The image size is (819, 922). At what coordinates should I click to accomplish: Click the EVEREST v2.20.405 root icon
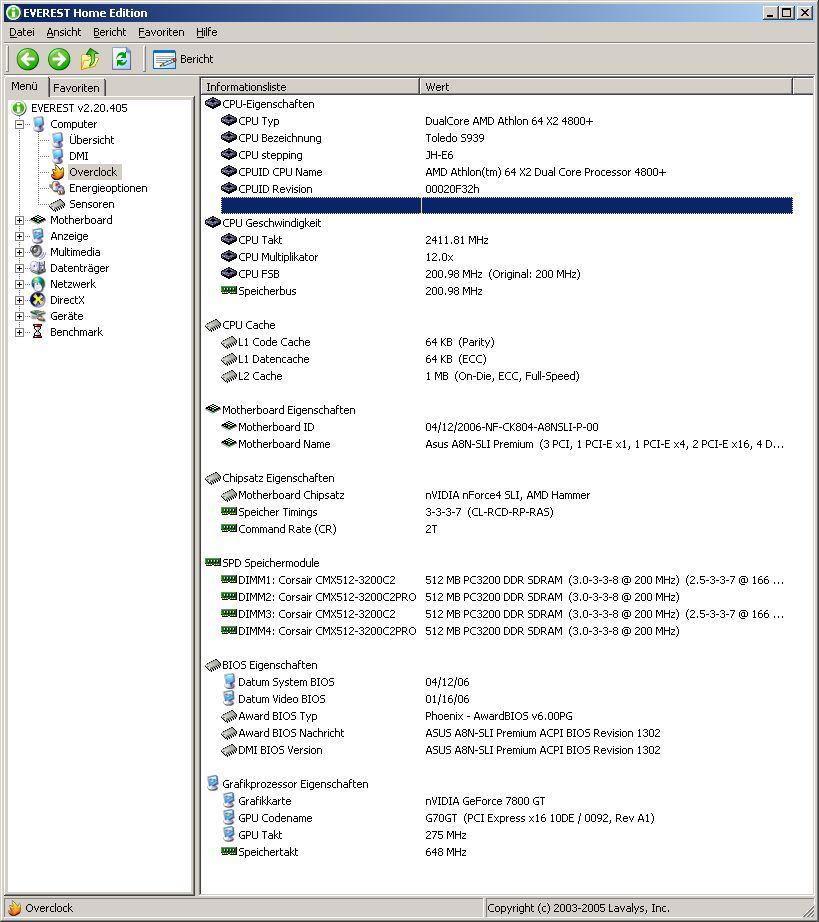(19, 108)
